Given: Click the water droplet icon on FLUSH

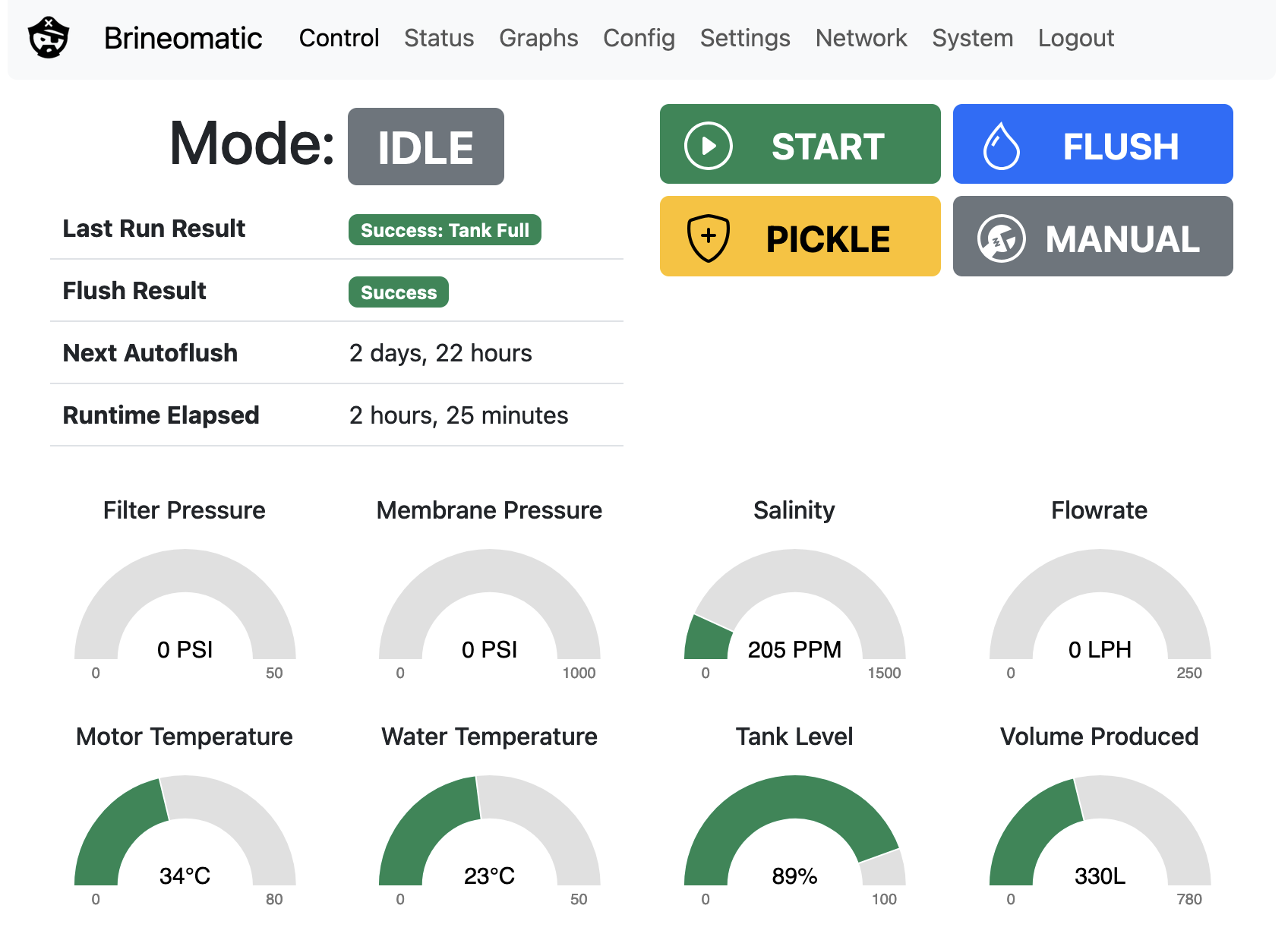Looking at the screenshot, I should 1002,144.
